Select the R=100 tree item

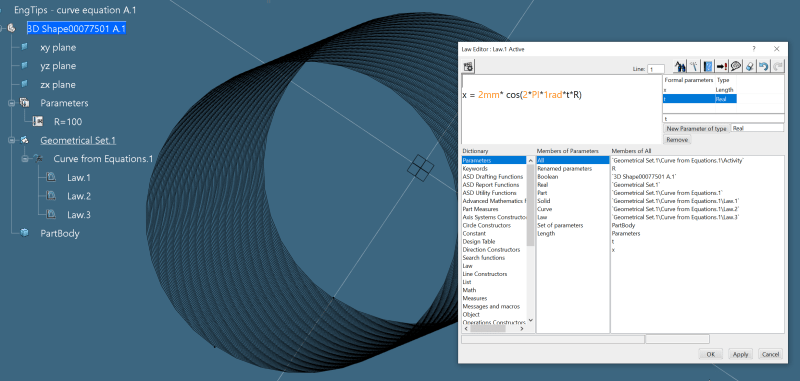68,121
